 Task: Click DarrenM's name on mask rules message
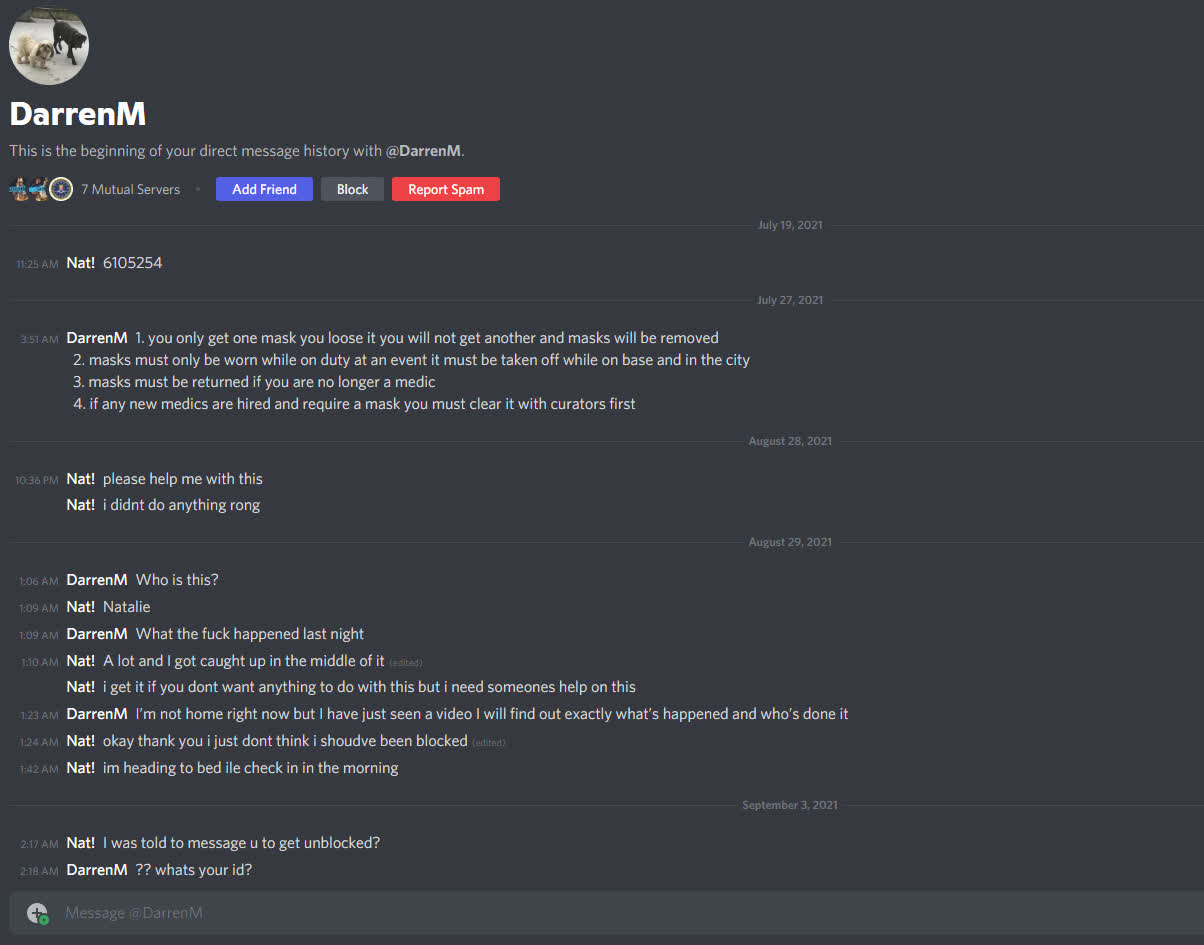(97, 338)
